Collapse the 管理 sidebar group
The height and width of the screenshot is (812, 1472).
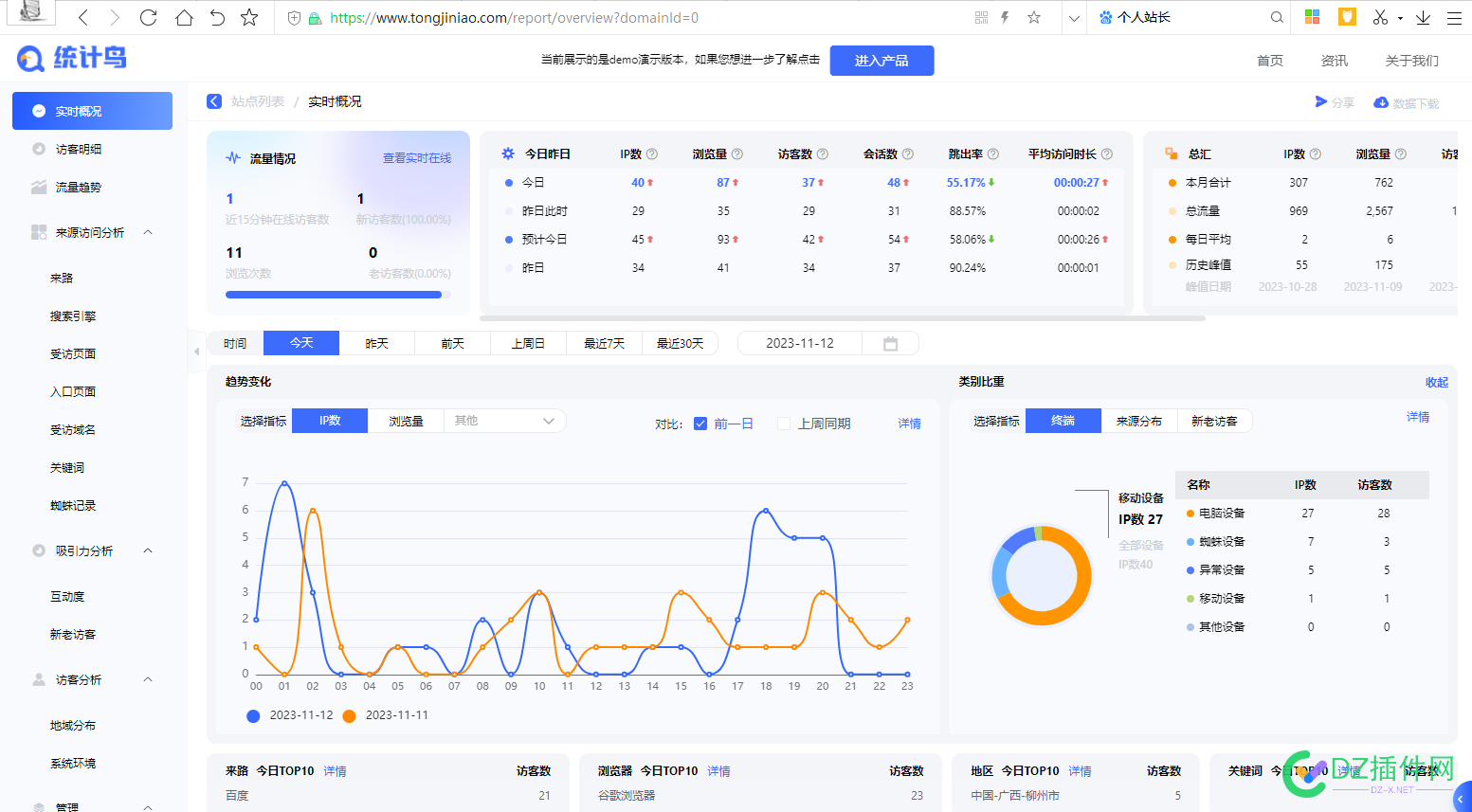tap(148, 807)
